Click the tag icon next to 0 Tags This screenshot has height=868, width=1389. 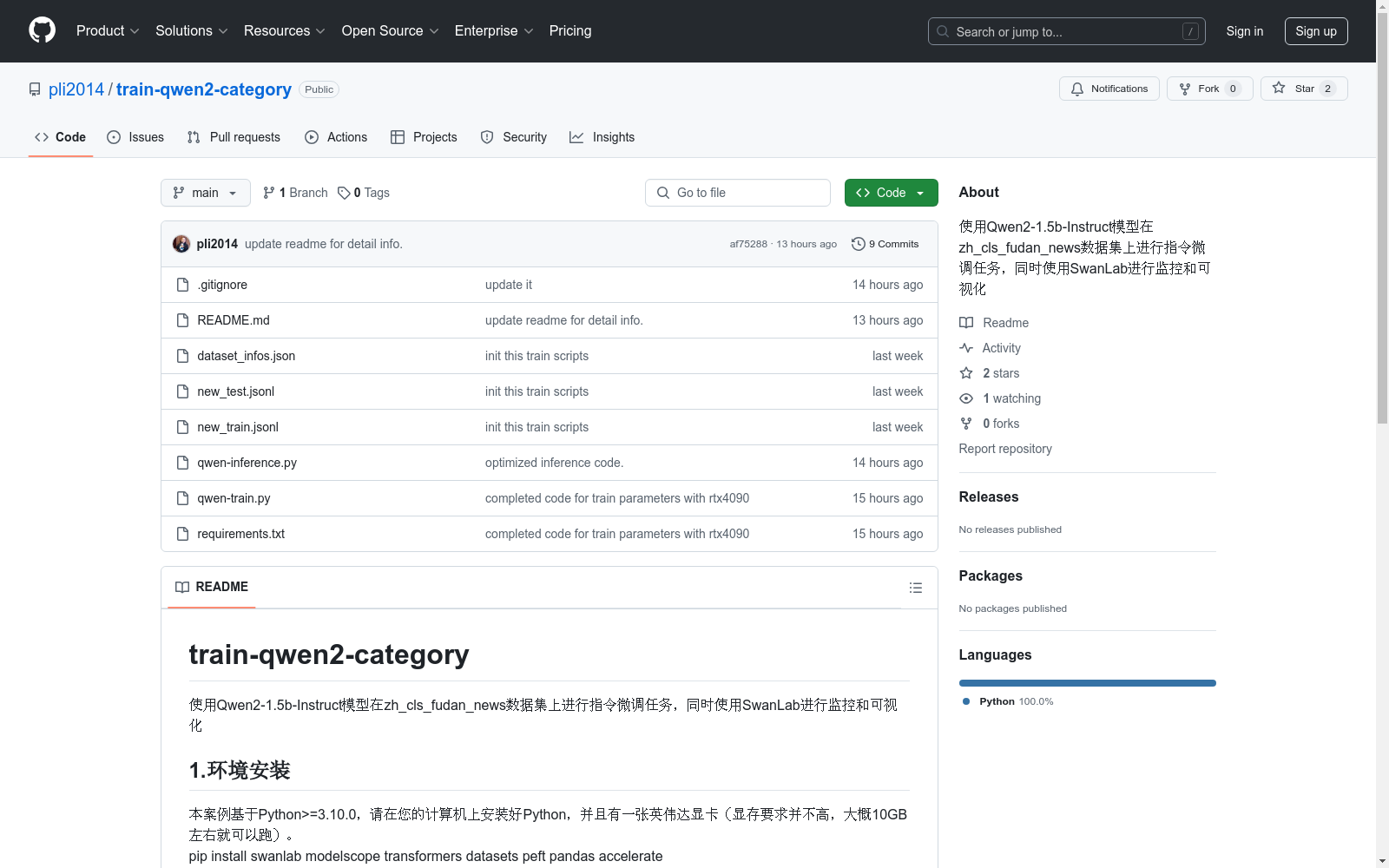(344, 193)
